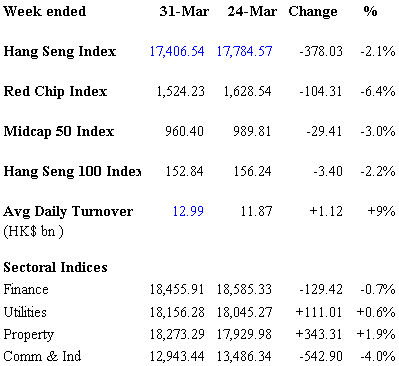Click the Property +343.31 change value

click(x=319, y=334)
